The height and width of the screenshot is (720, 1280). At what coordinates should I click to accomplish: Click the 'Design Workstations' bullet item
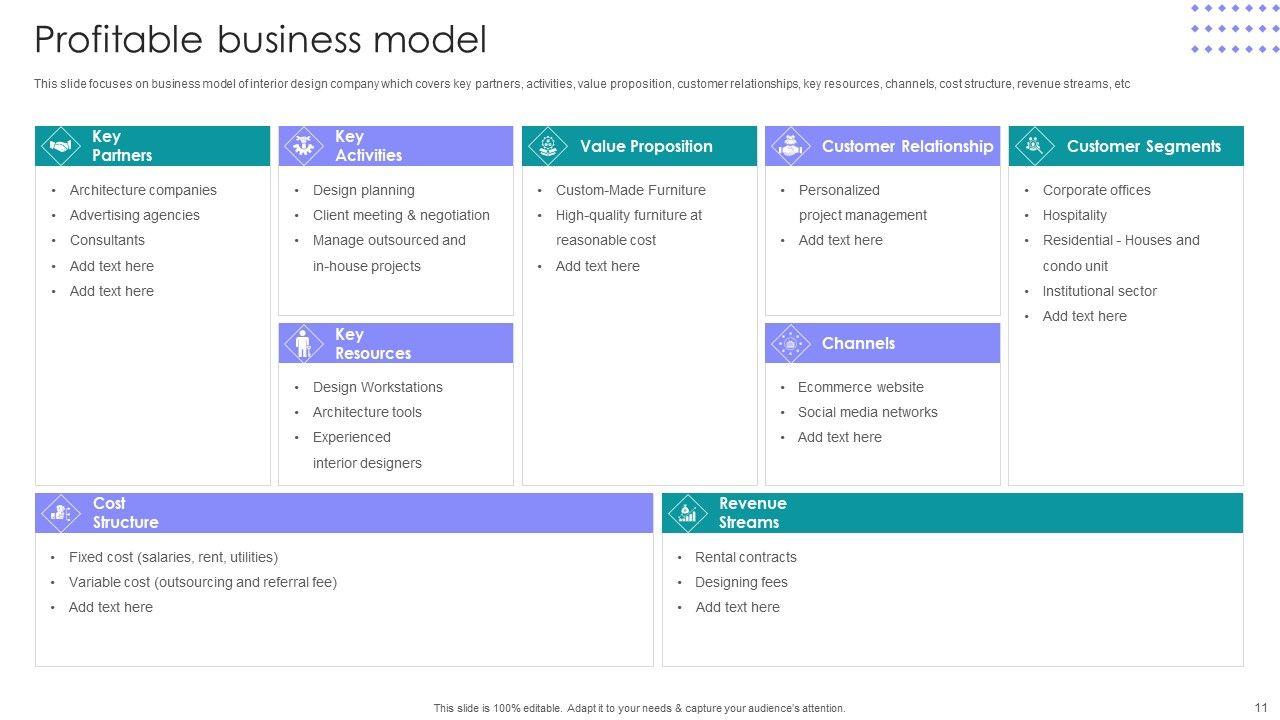coord(378,387)
